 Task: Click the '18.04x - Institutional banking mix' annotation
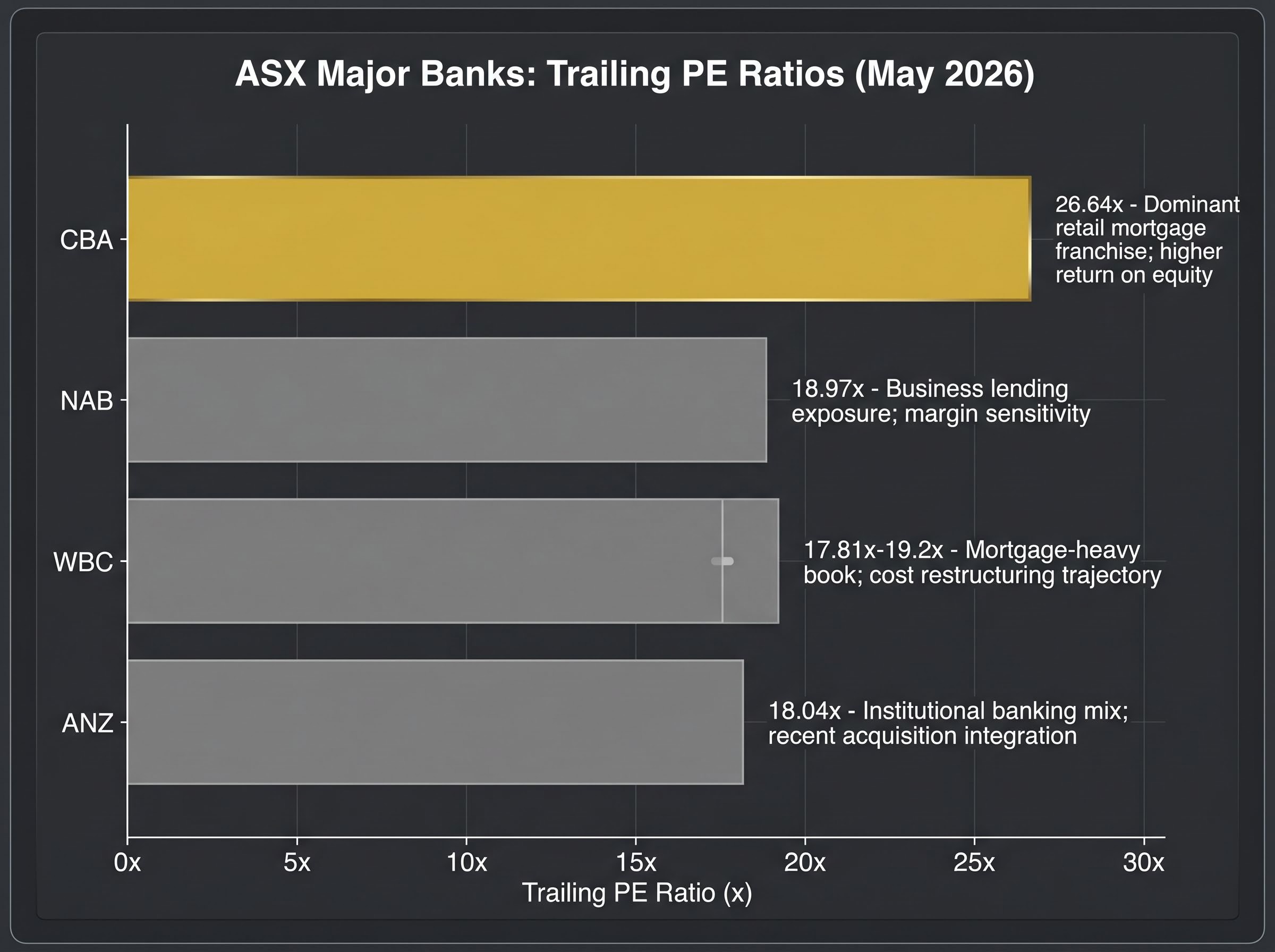click(948, 723)
